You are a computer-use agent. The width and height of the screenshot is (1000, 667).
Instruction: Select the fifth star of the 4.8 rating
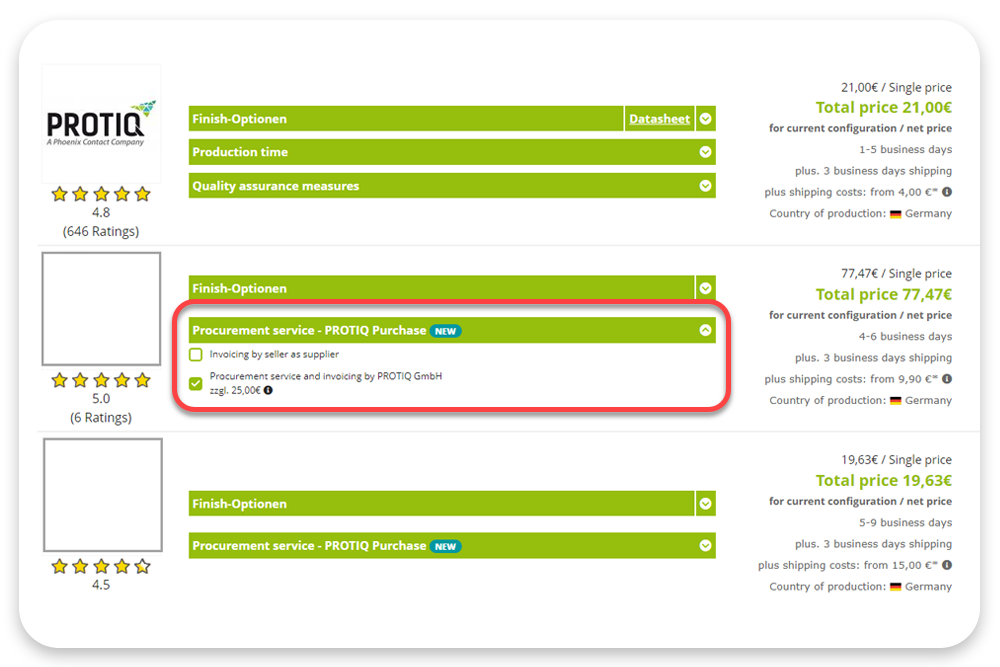pos(143,194)
